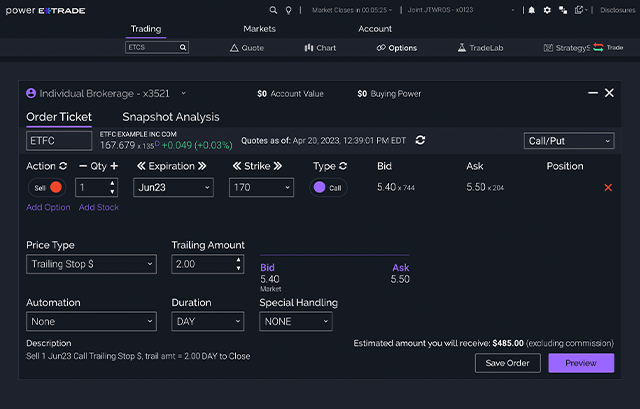640x409 pixels.
Task: Open the Call/Put strategy dropdown
Action: [569, 141]
